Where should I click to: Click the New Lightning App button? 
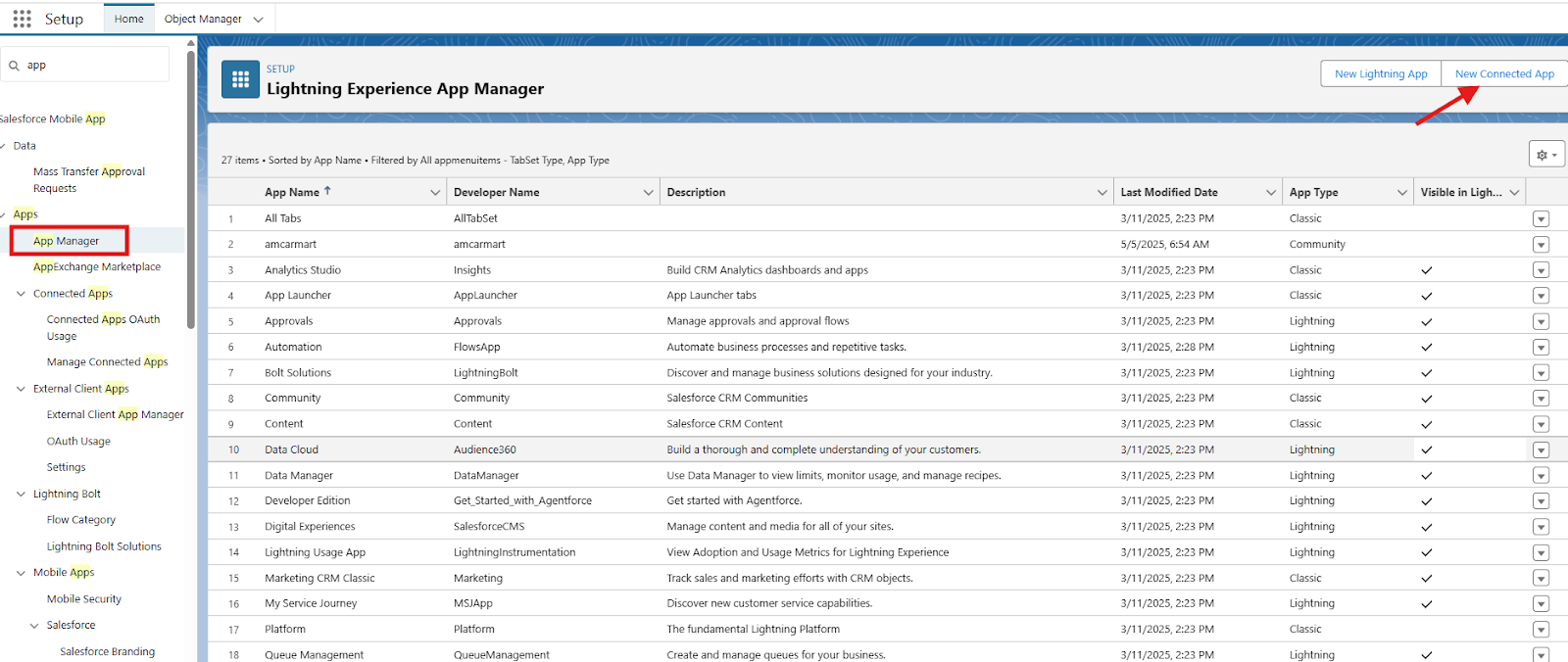(x=1381, y=74)
